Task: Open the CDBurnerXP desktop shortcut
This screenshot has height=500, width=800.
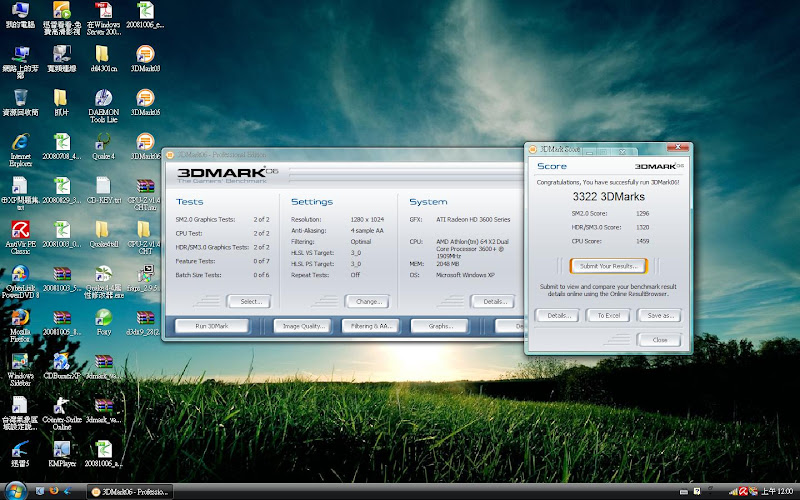Action: [61, 362]
